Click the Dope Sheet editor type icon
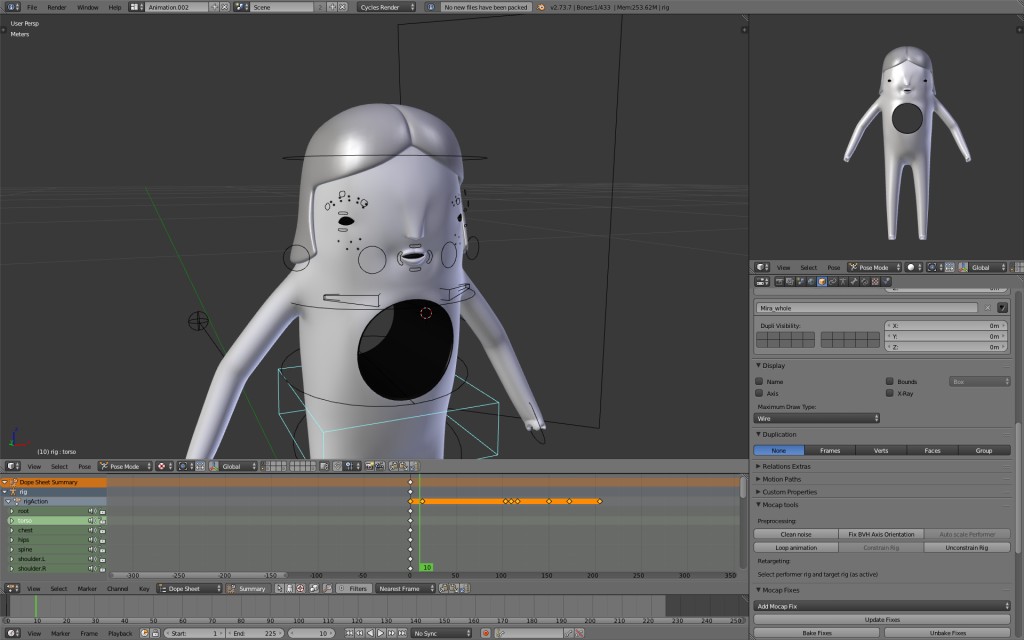 tap(12, 588)
